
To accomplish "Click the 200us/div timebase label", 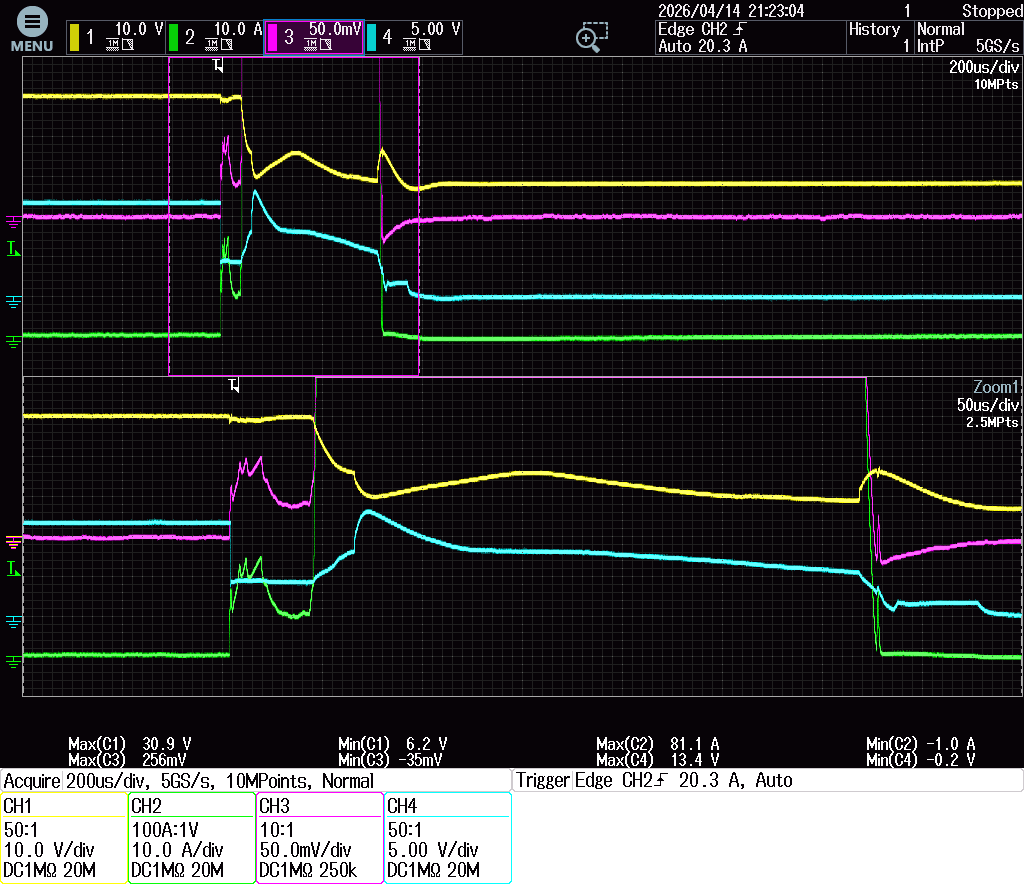I will click(984, 67).
